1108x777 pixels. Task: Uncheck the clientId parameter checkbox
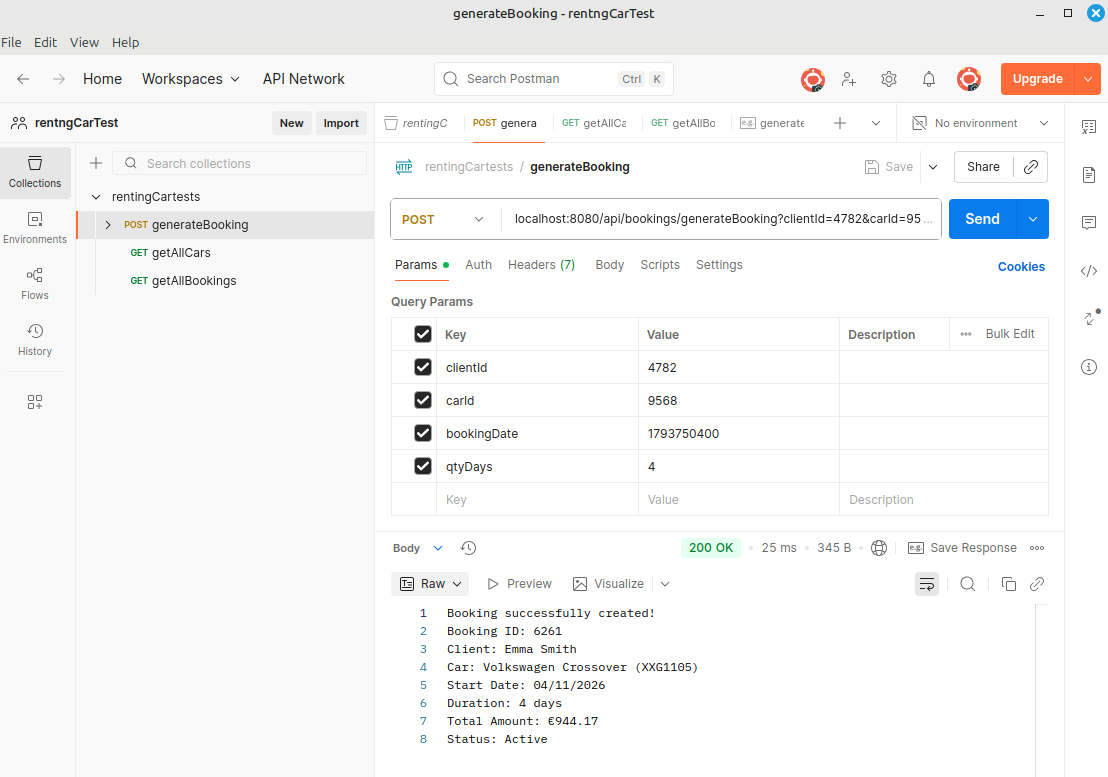point(423,367)
